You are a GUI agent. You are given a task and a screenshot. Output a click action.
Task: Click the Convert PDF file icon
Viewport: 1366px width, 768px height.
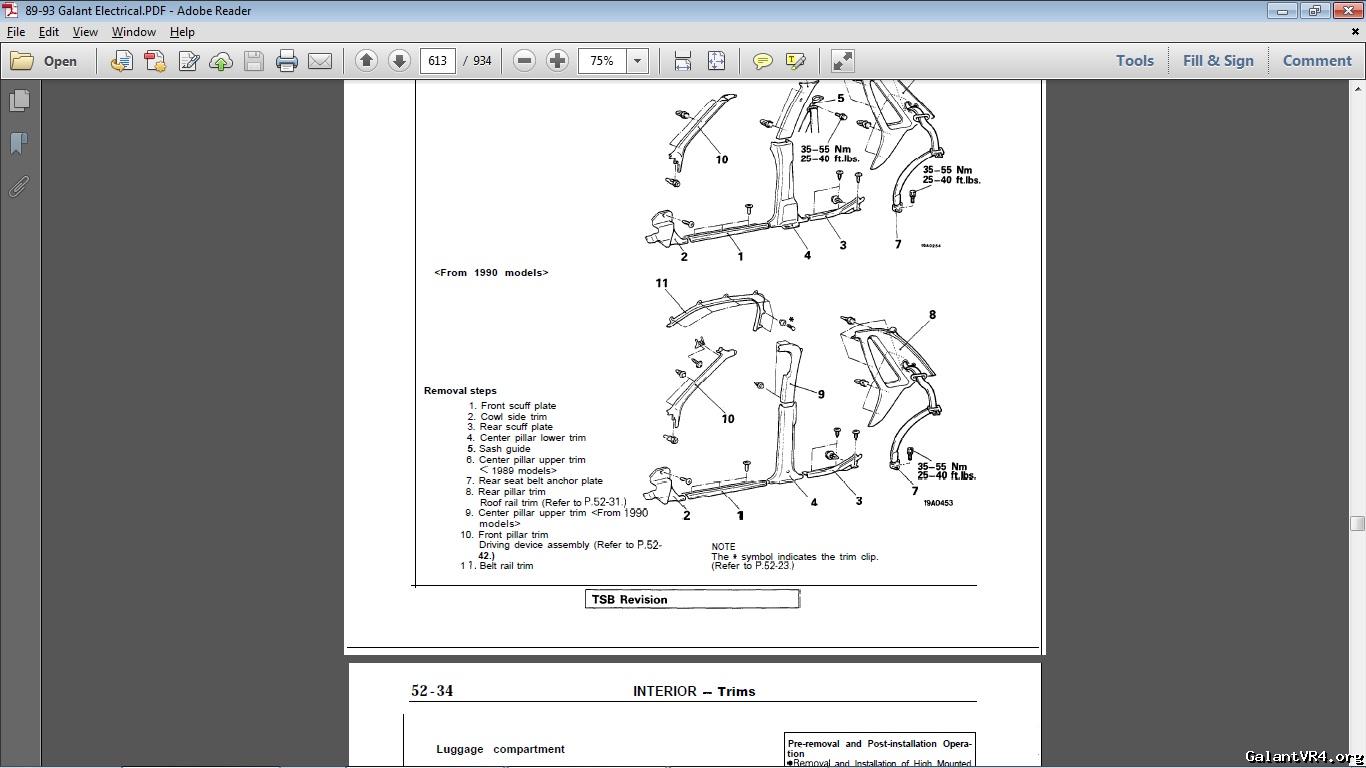(x=155, y=61)
